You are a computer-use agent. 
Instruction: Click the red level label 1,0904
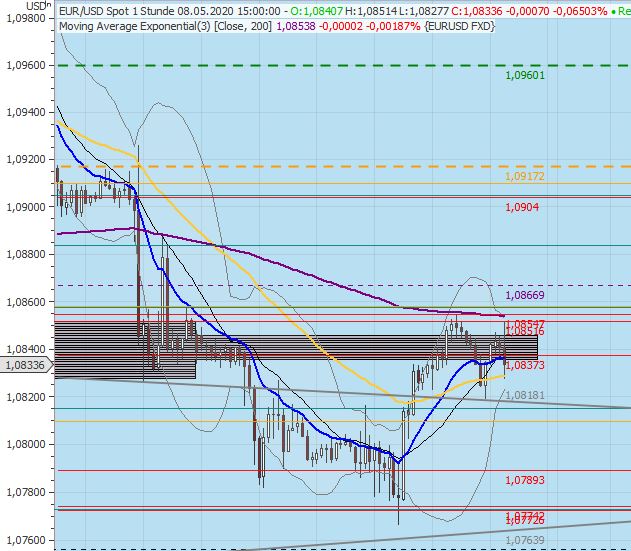click(522, 207)
